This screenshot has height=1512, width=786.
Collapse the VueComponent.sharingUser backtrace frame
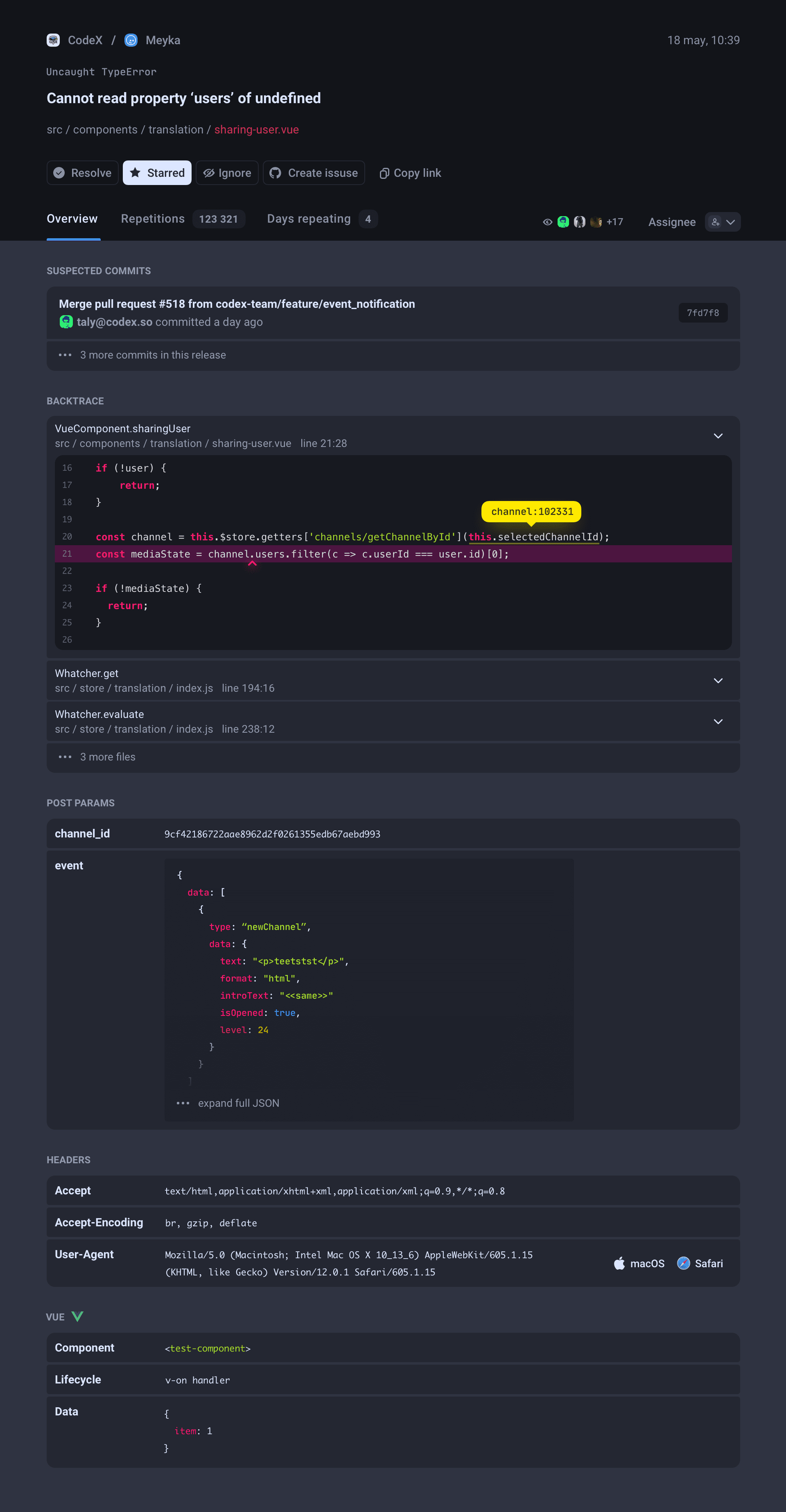coord(717,436)
